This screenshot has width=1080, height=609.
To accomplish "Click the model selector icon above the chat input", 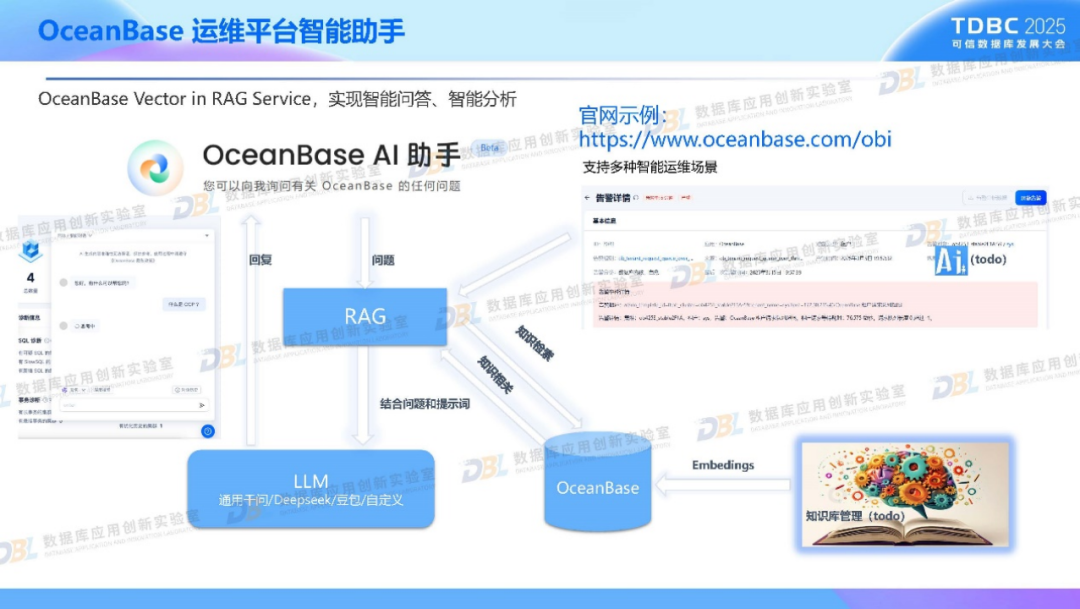I will tap(65, 390).
